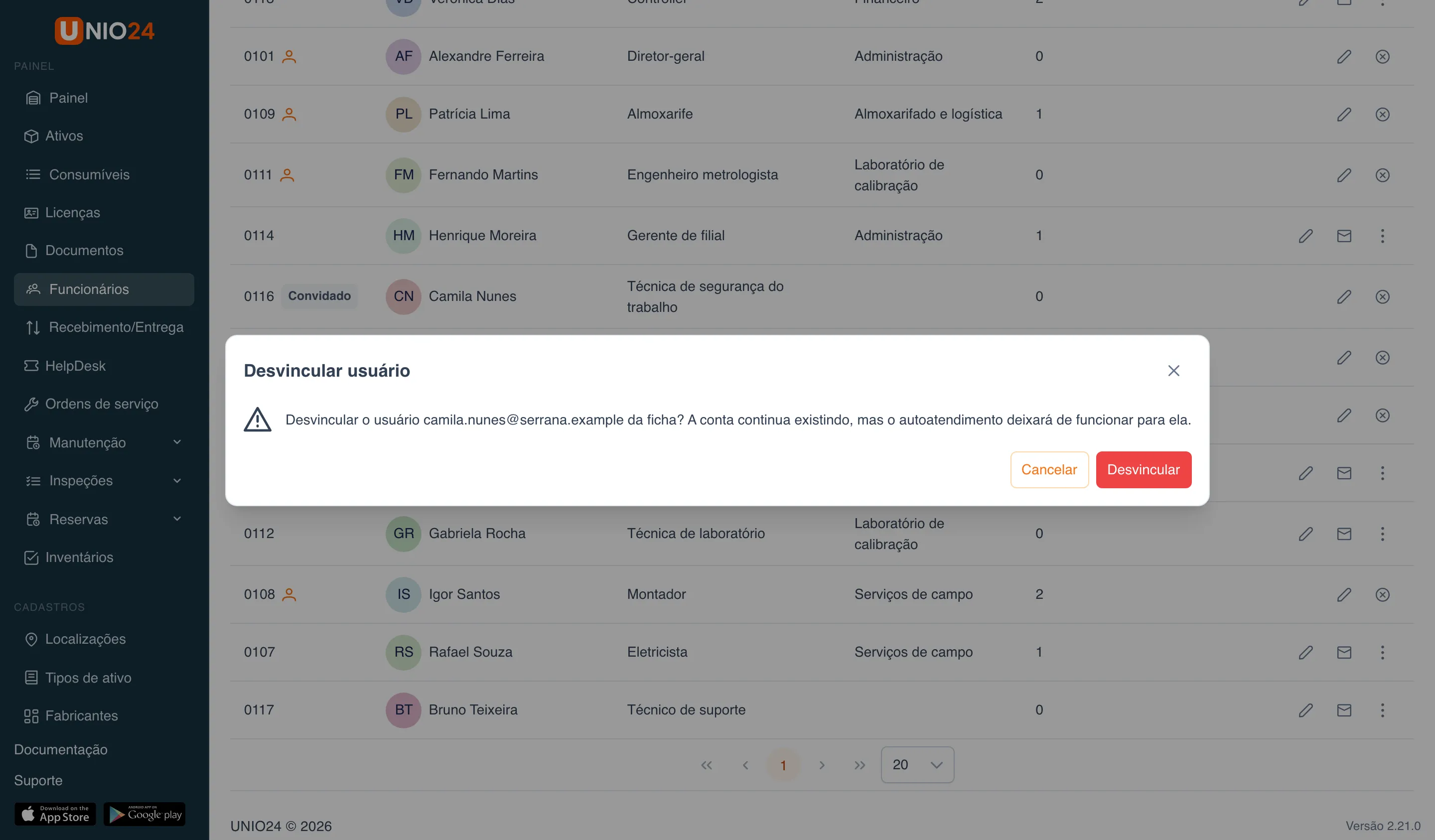Click the Convidado badge on row 0116
The width and height of the screenshot is (1435, 840).
[319, 296]
